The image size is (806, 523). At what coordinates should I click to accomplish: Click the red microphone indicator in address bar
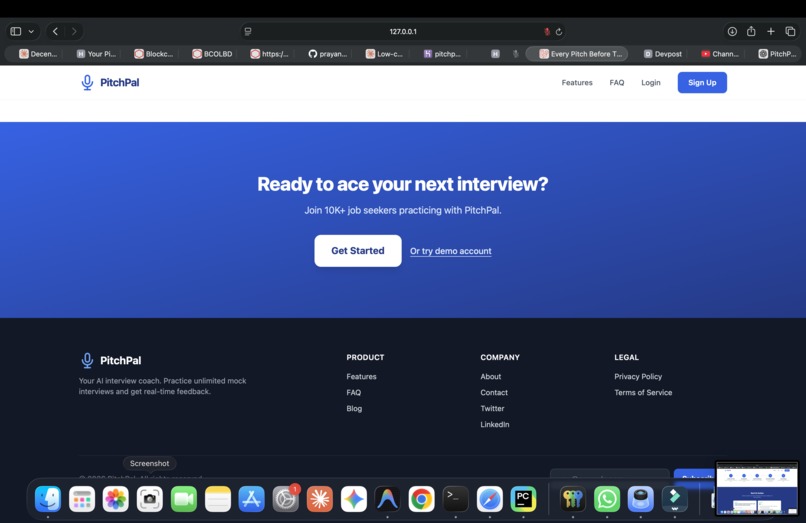click(x=547, y=31)
